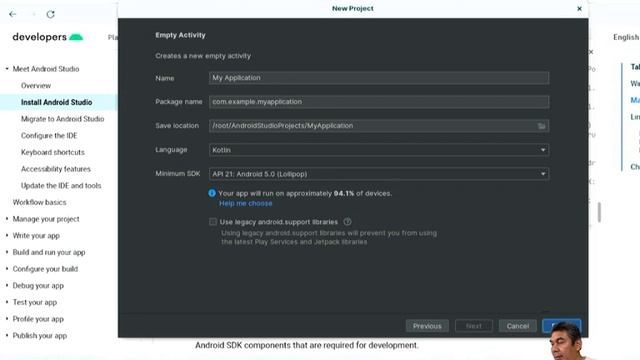Expand the Write your app section
Image resolution: width=640 pixels, height=360 pixels.
(x=7, y=236)
